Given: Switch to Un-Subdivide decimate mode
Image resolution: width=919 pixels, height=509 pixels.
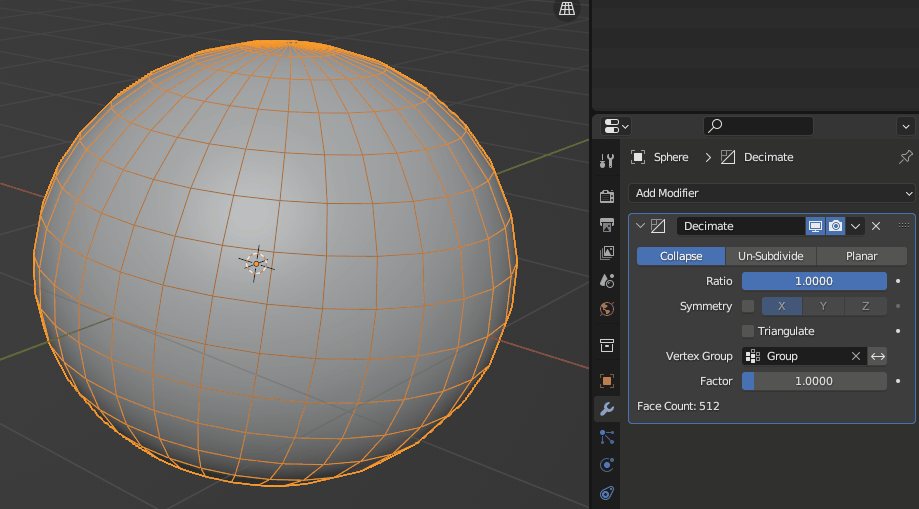Looking at the screenshot, I should [770, 256].
